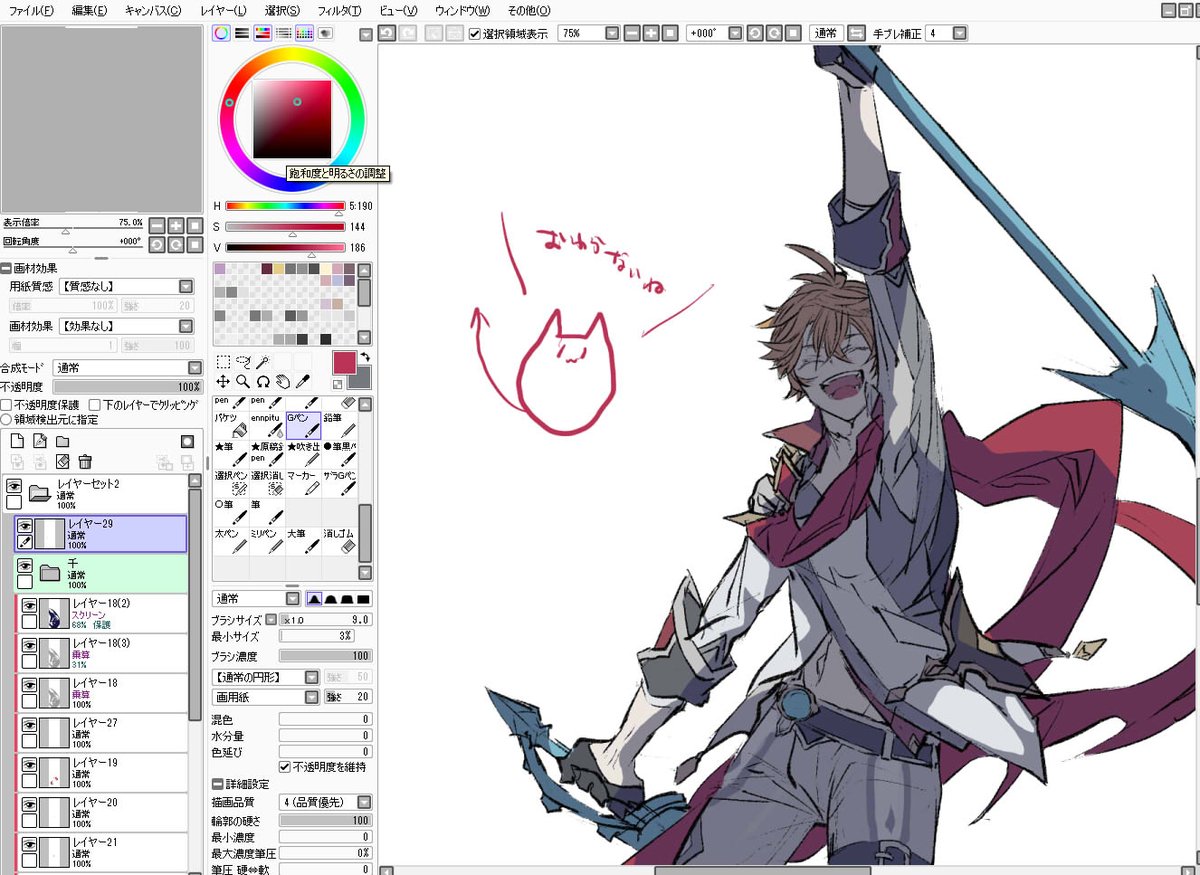Hide the 千 folder layer

(x=26, y=566)
